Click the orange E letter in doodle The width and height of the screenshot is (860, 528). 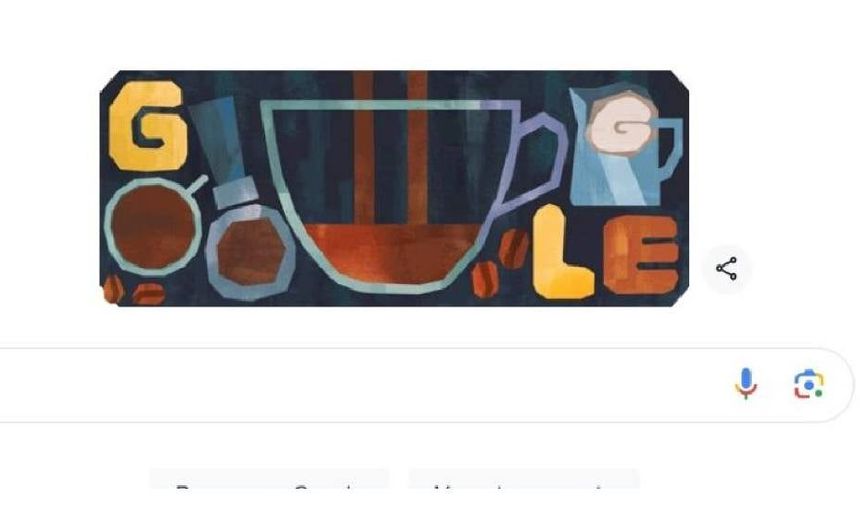641,254
